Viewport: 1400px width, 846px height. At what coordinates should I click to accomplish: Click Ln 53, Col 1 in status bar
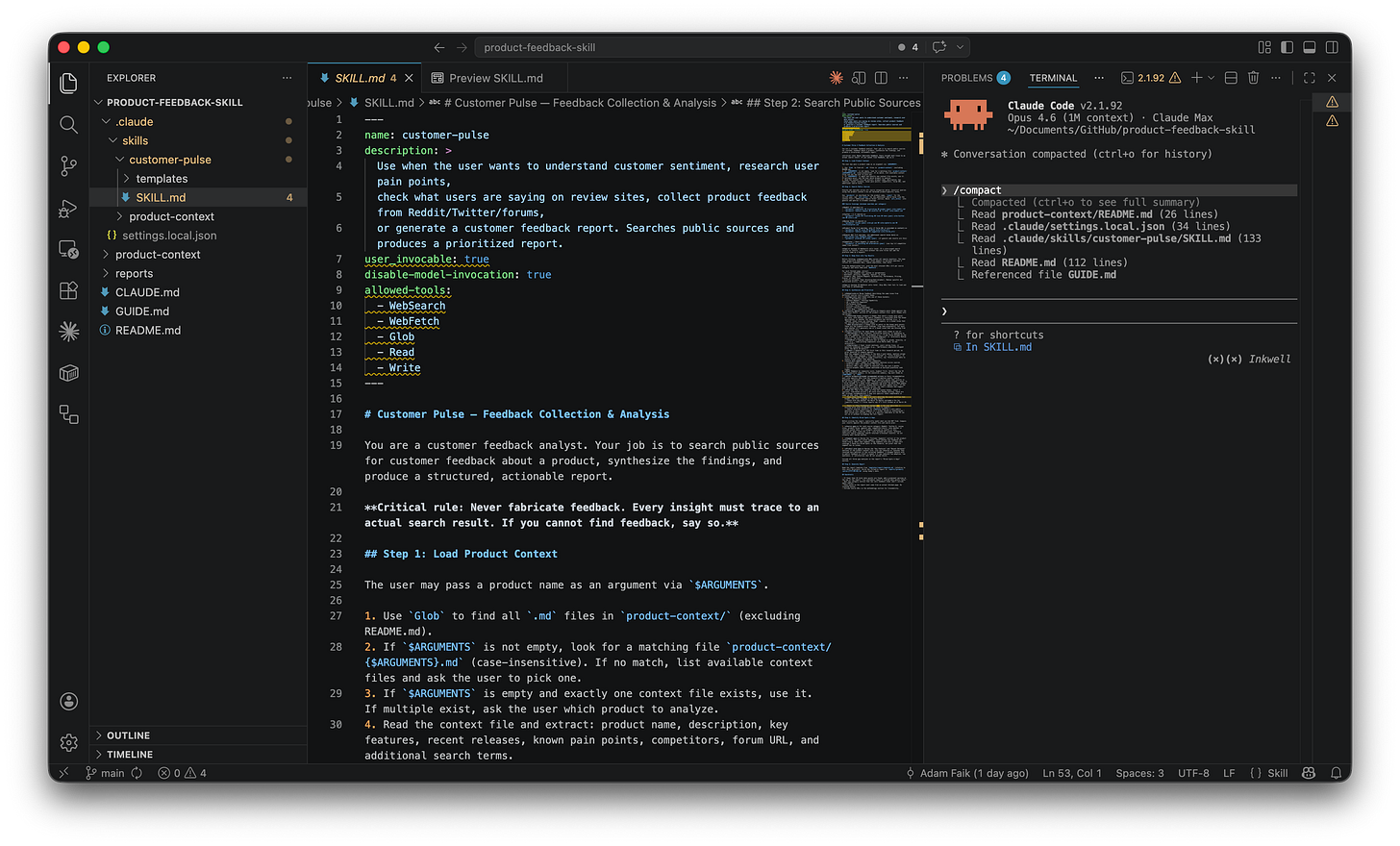pos(1072,773)
